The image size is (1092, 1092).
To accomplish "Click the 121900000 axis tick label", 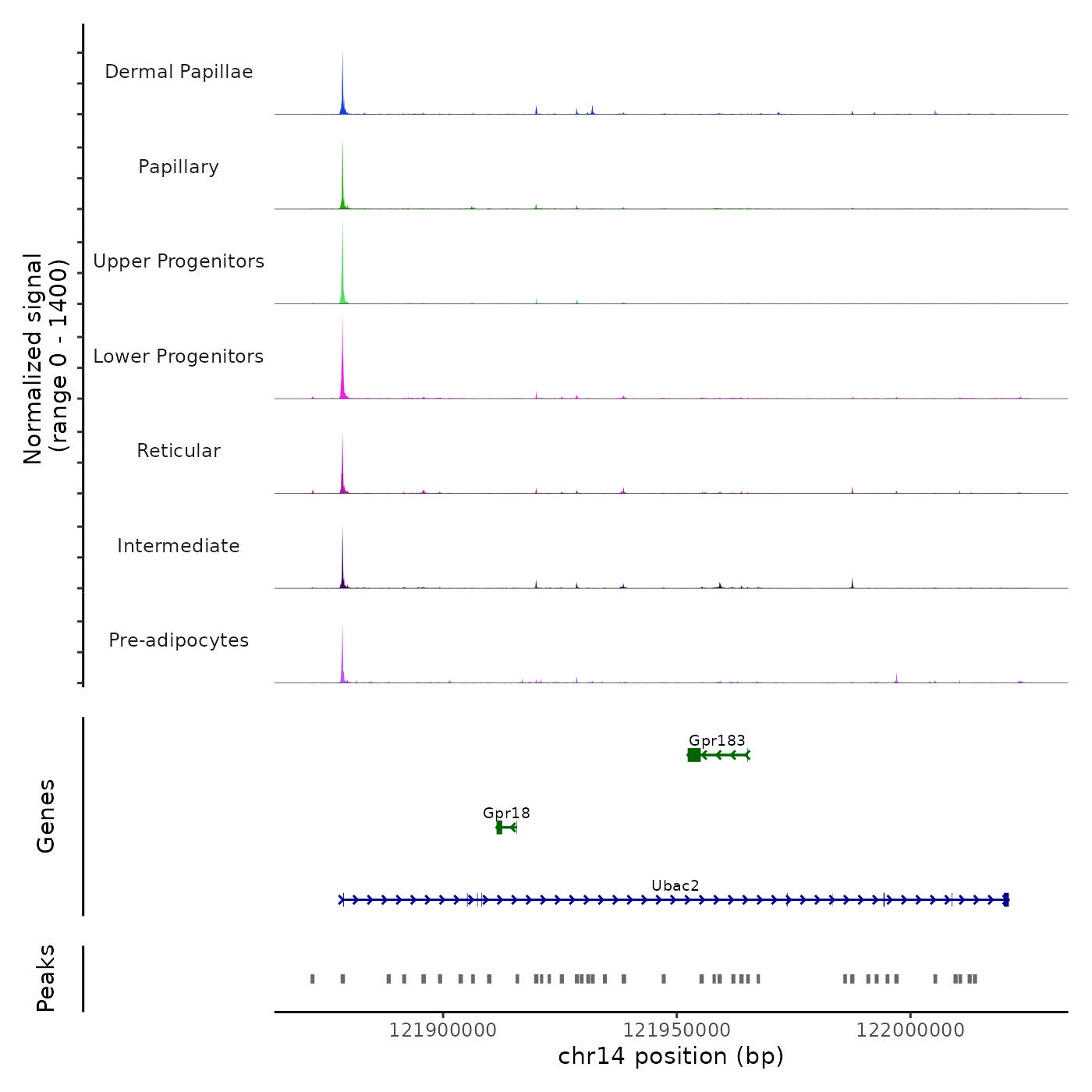I will point(442,1030).
